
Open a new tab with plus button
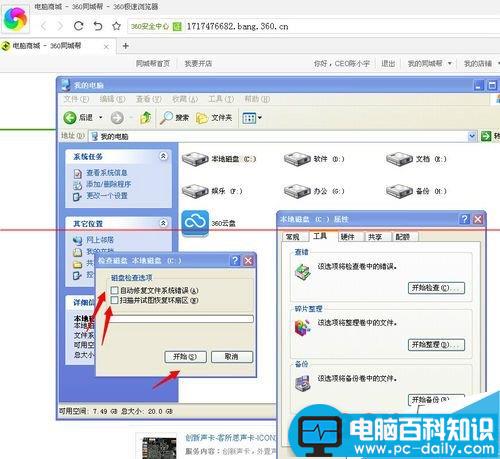click(126, 46)
